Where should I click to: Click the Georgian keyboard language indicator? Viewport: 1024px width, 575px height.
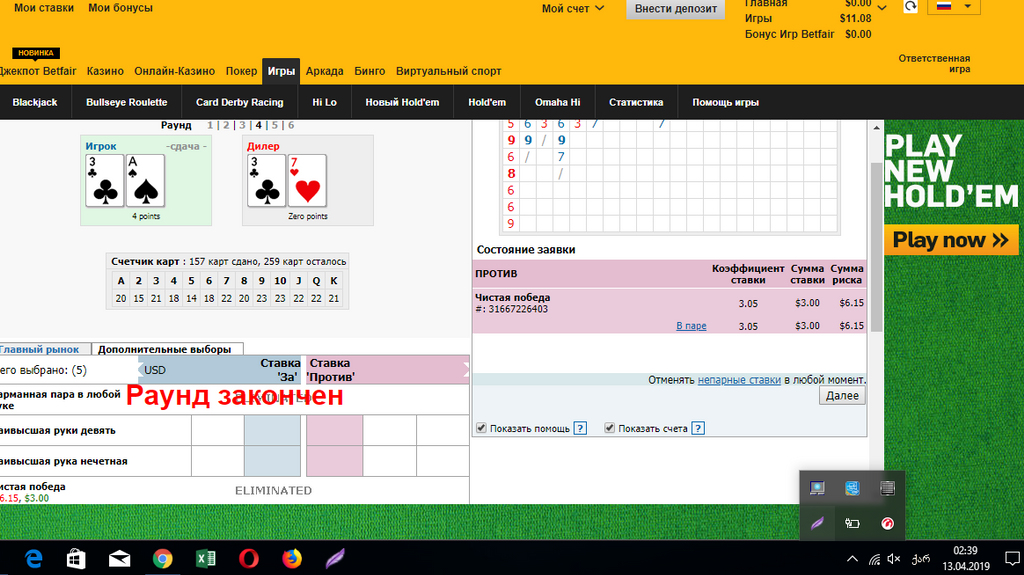coord(921,559)
